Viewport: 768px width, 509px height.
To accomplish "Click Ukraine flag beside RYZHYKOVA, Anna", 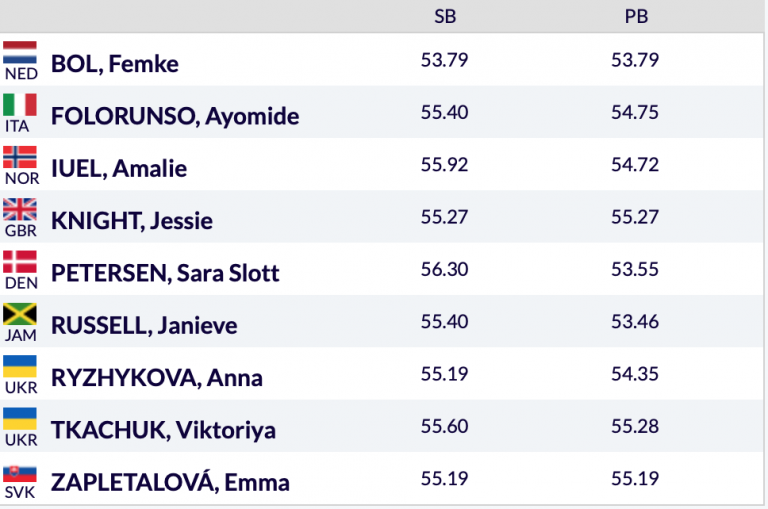I will 20,367.
